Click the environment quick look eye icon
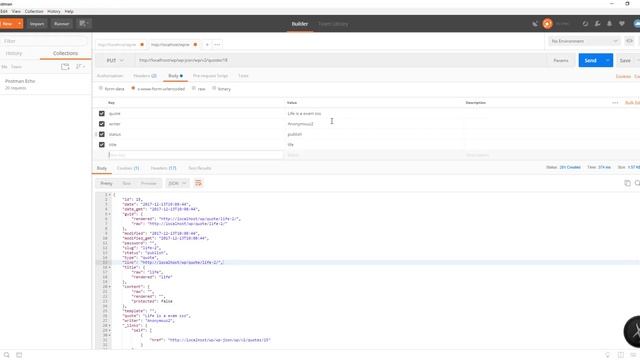640x360 pixels. point(629,41)
